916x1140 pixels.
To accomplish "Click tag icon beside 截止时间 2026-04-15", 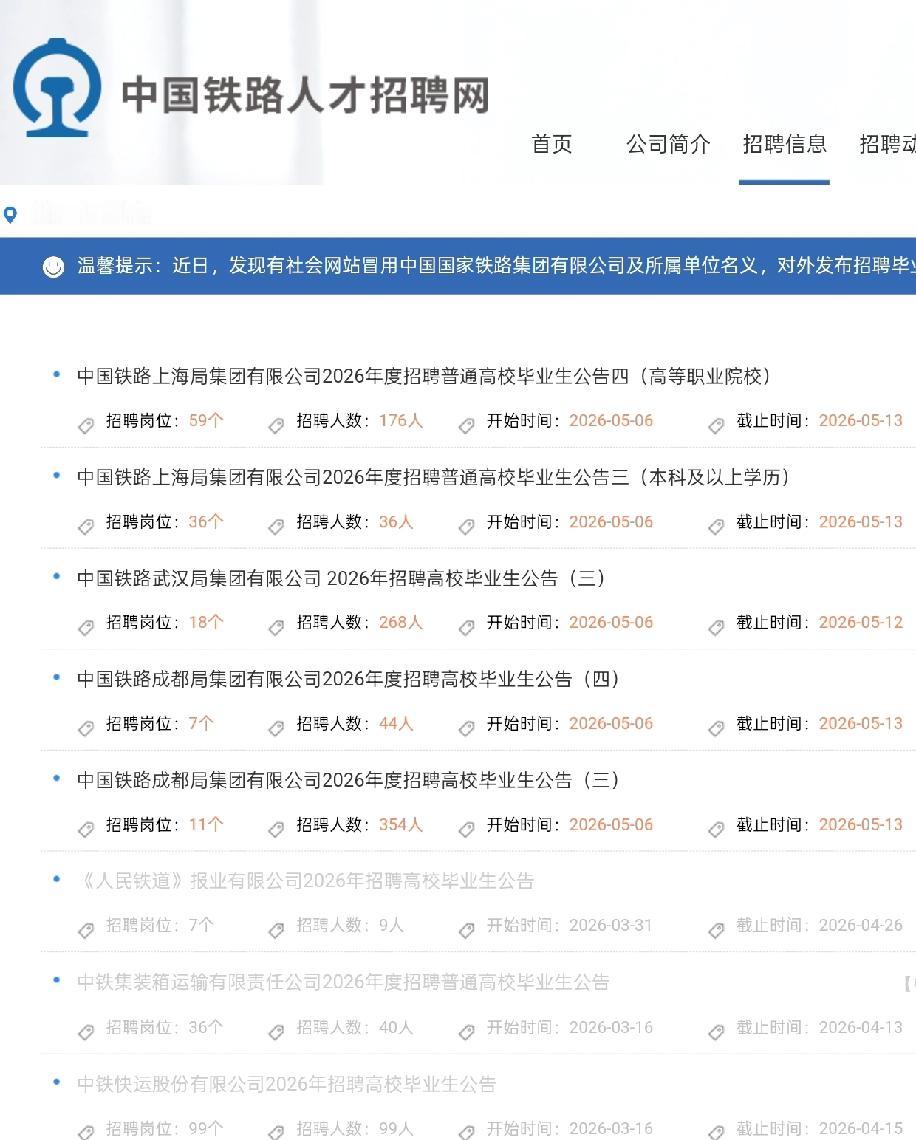I will pos(716,1132).
